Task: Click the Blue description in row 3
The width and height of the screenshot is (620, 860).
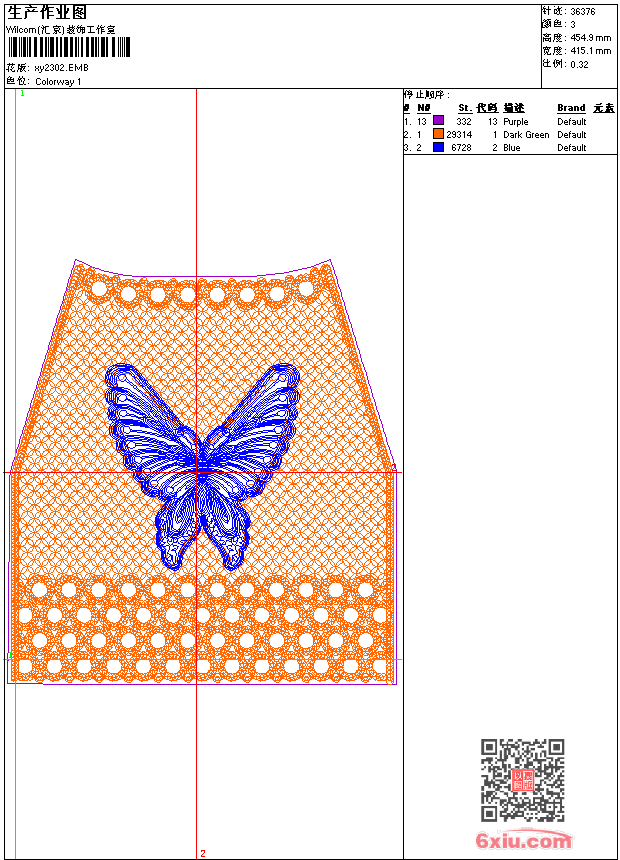Action: pos(512,148)
